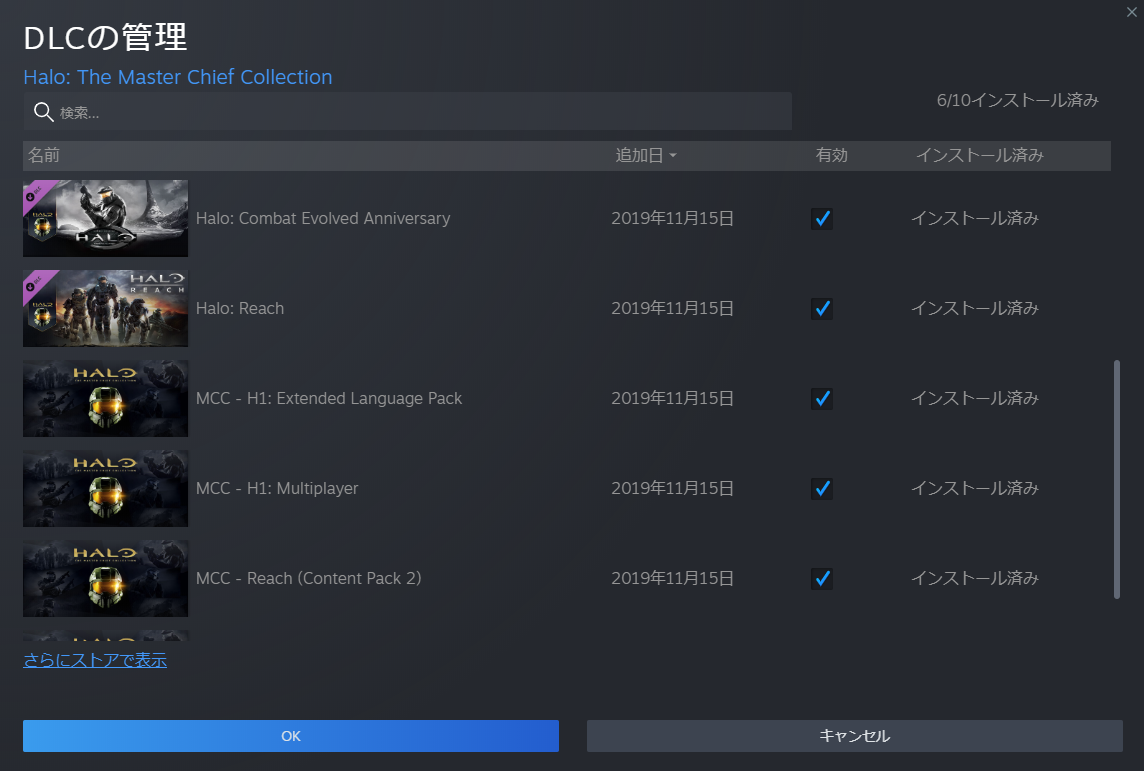Open Halo: The Master Chief Collection link
This screenshot has width=1144, height=771.
pyautogui.click(x=177, y=77)
